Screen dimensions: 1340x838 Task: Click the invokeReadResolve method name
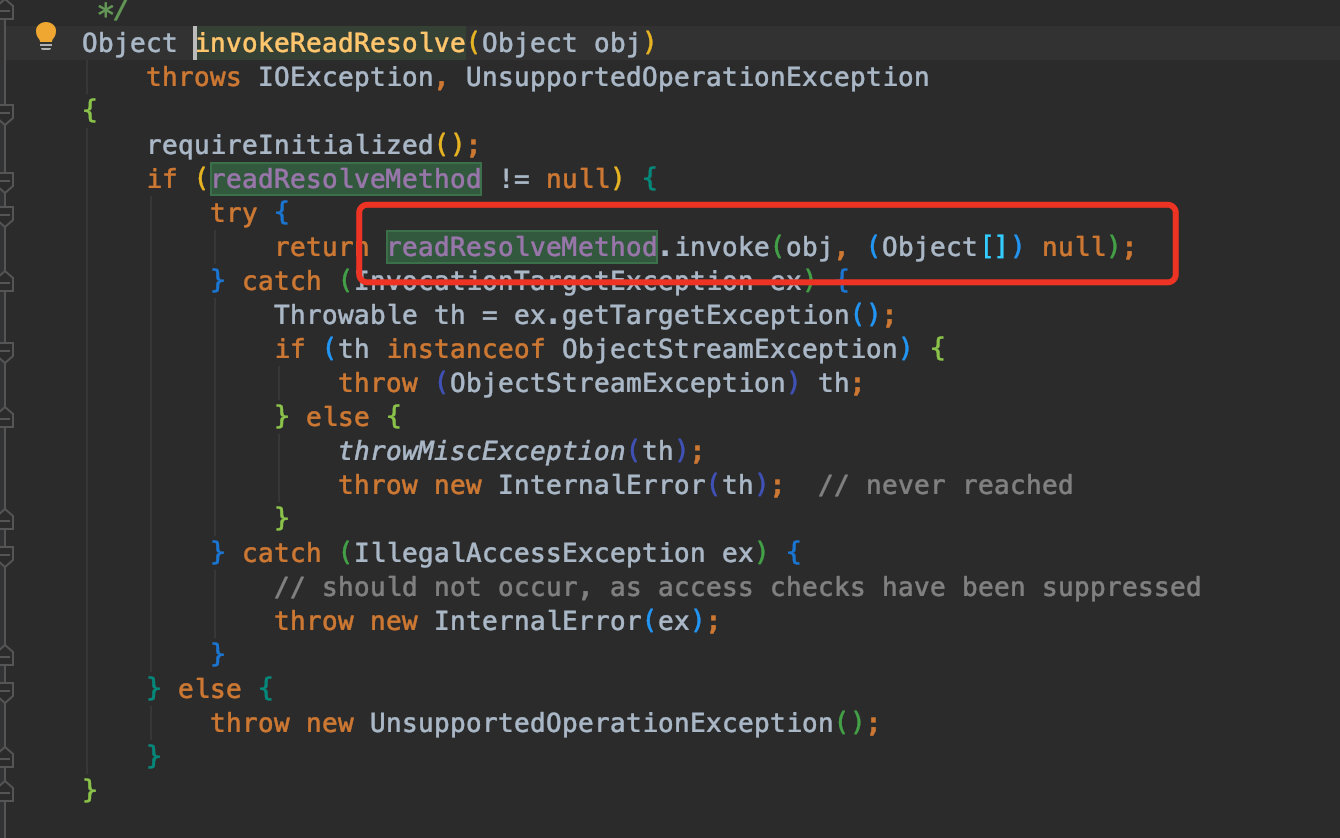coord(330,43)
